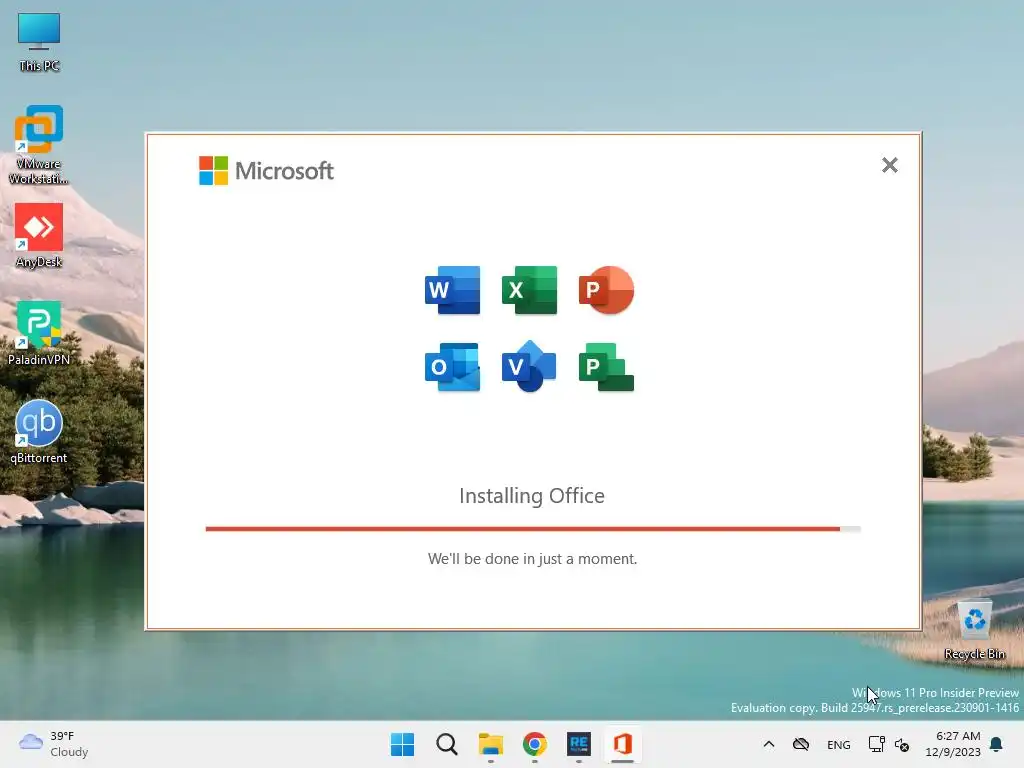This screenshot has width=1024, height=768.
Task: Click the Visio icon in the installer
Action: [529, 366]
